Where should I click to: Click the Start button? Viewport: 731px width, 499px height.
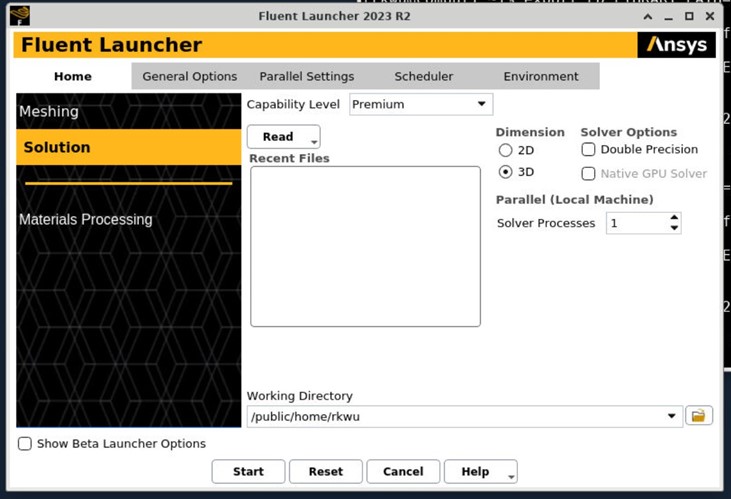248,471
